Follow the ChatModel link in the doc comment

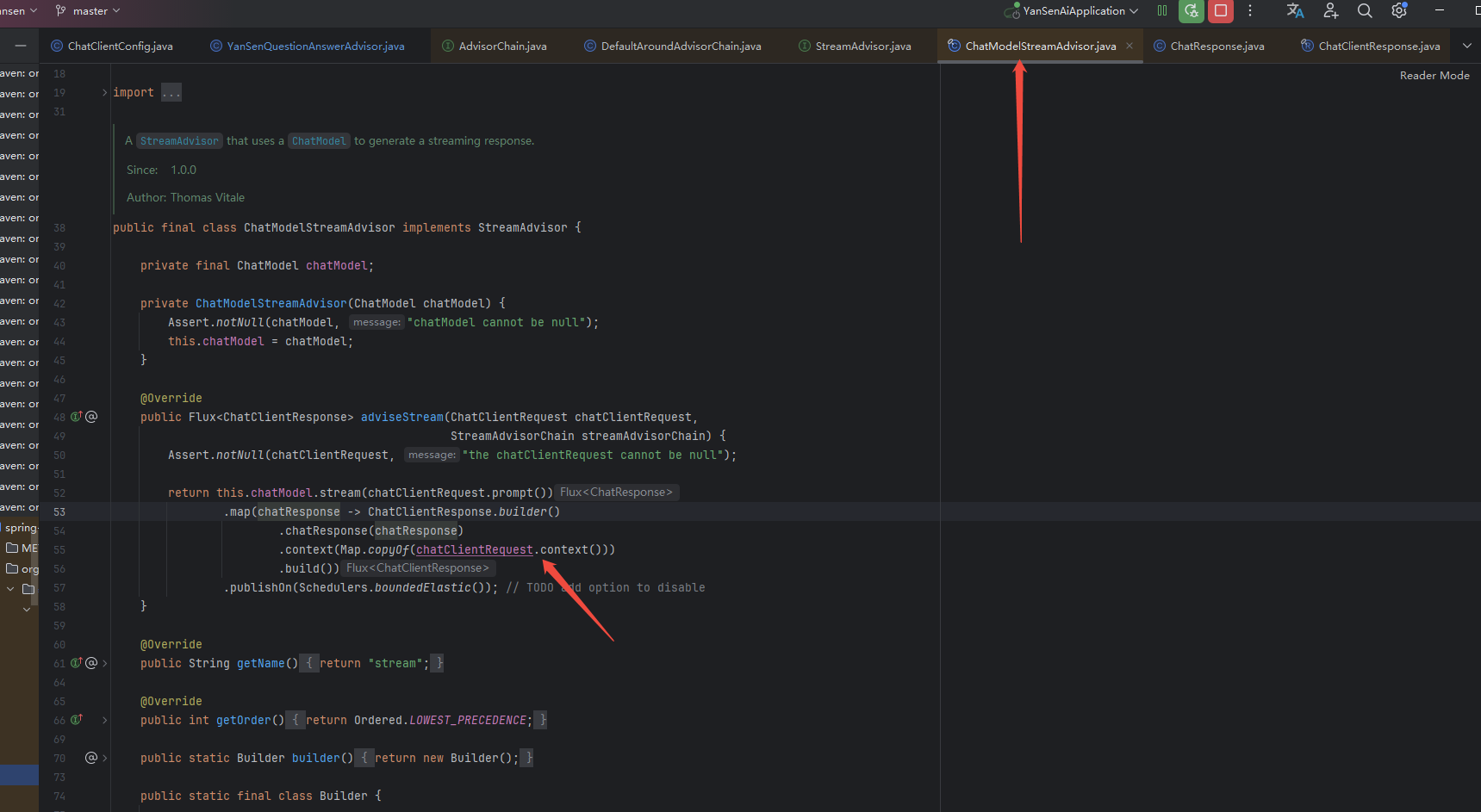pyautogui.click(x=318, y=141)
